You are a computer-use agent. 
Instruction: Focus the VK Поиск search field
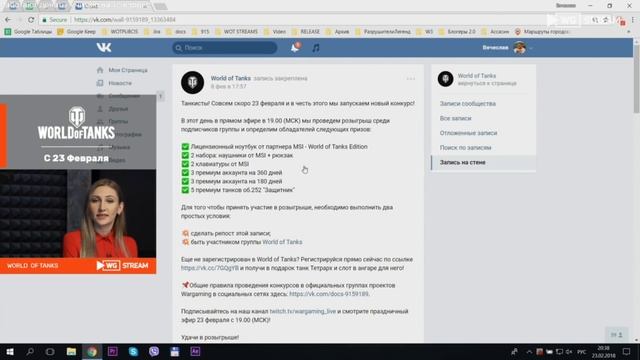tap(224, 48)
